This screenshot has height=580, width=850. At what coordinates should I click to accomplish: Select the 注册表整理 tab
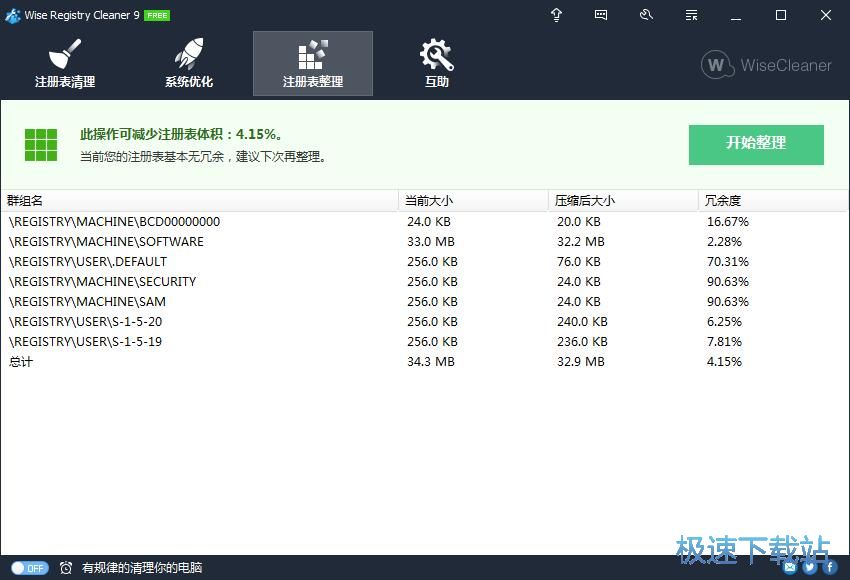313,63
